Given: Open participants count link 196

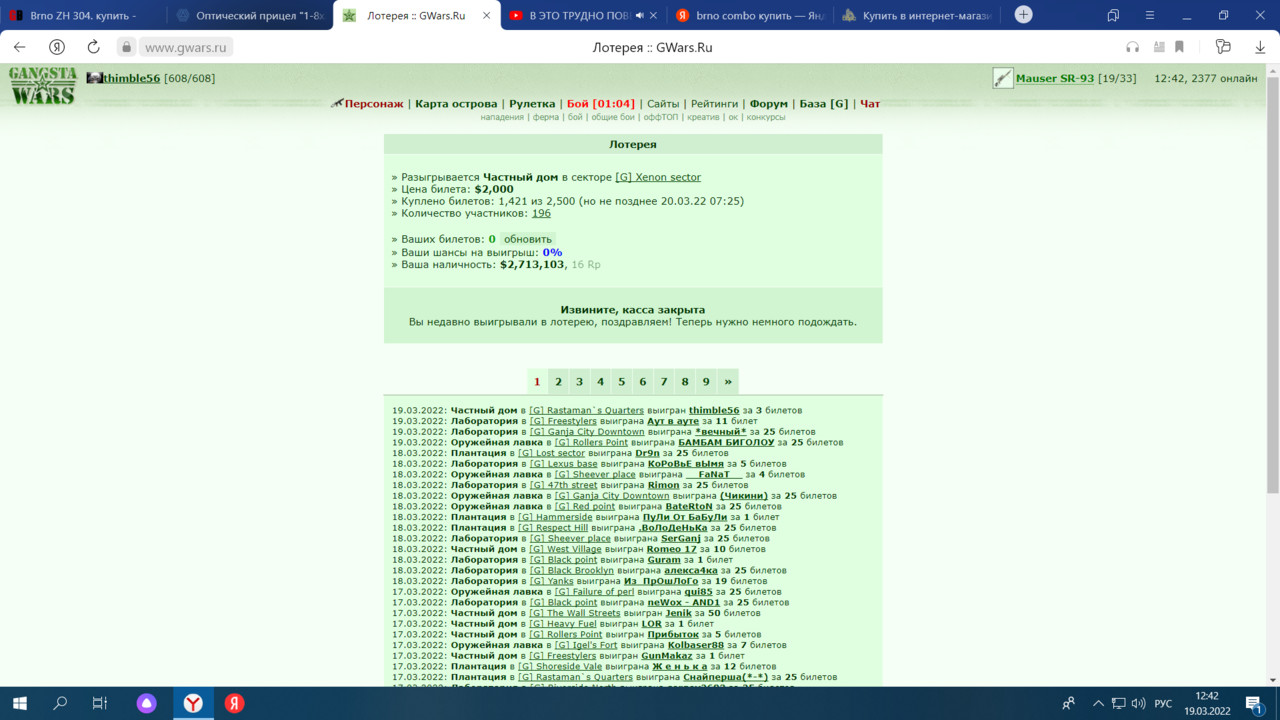Looking at the screenshot, I should (541, 213).
